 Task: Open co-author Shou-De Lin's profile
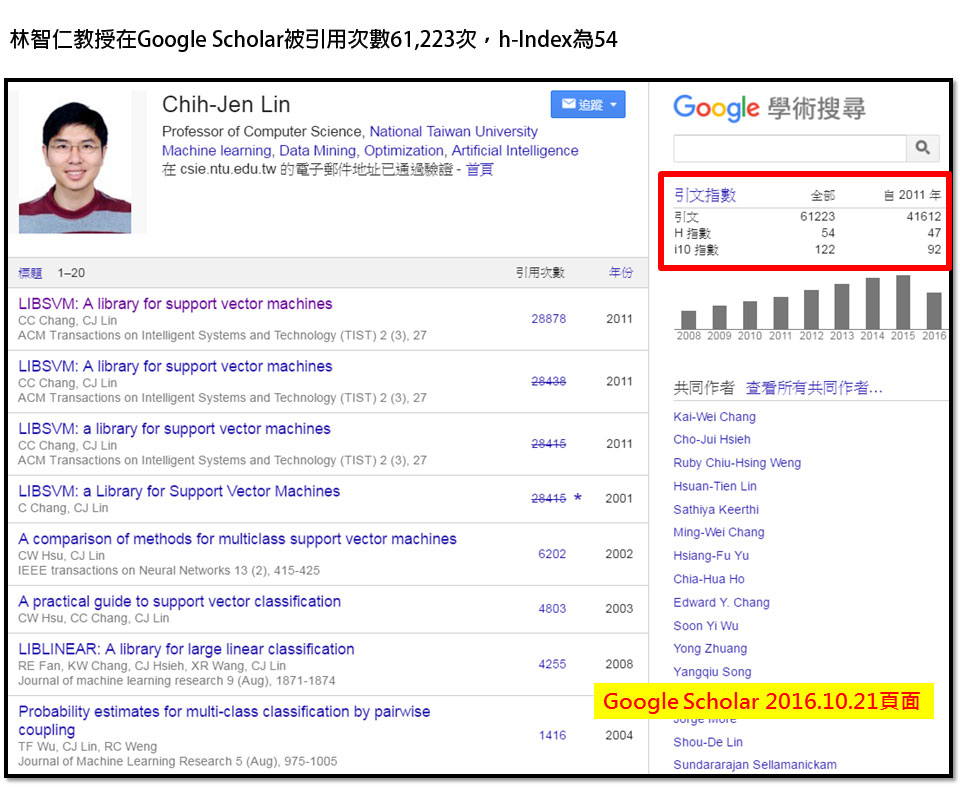pos(708,742)
